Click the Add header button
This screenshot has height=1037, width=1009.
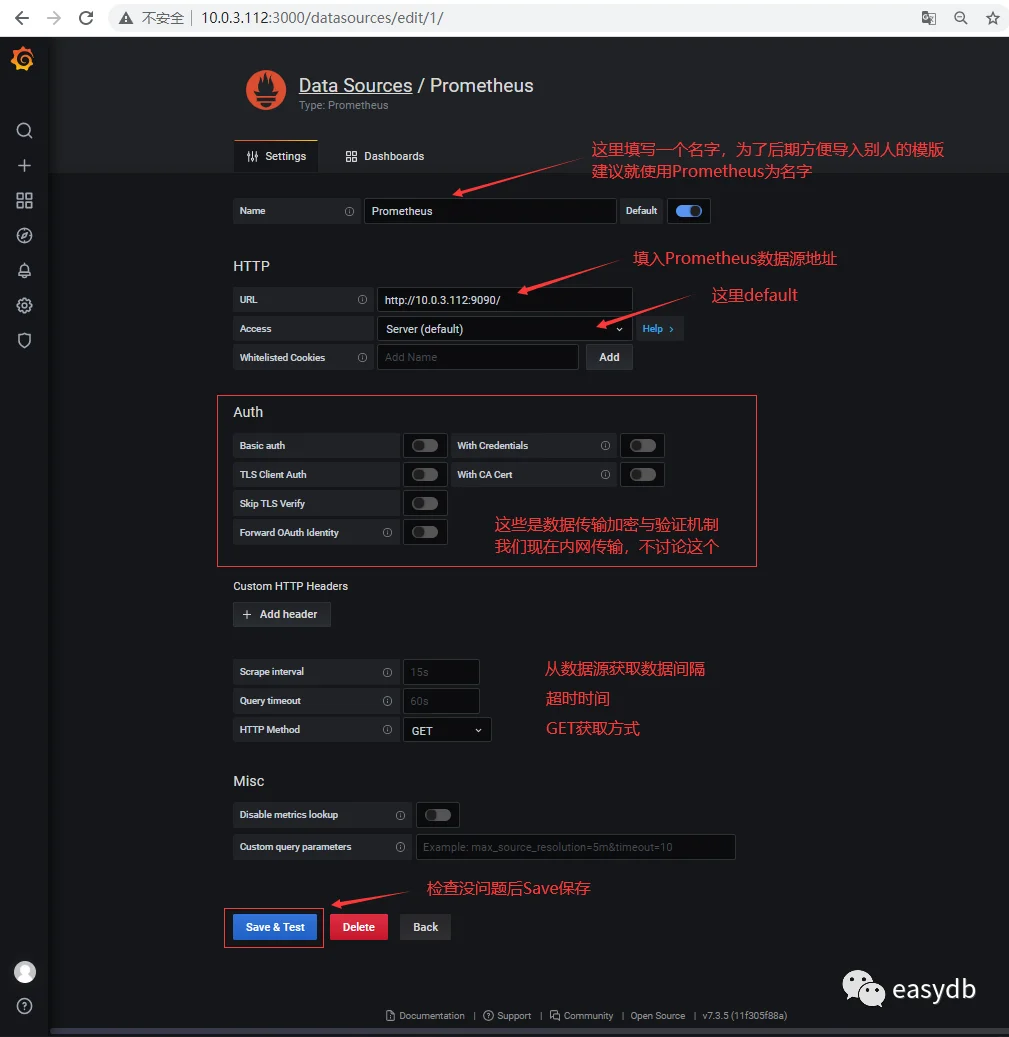coord(282,614)
